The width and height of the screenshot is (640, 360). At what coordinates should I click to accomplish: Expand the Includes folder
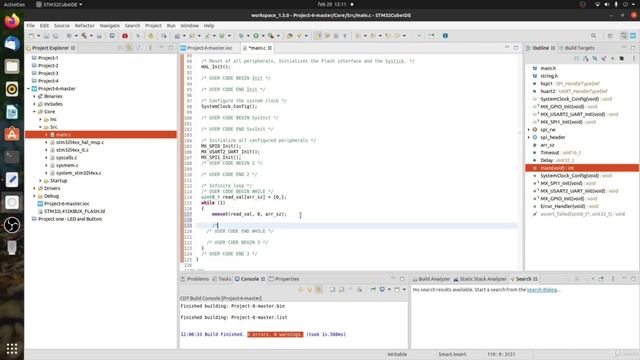click(34, 104)
